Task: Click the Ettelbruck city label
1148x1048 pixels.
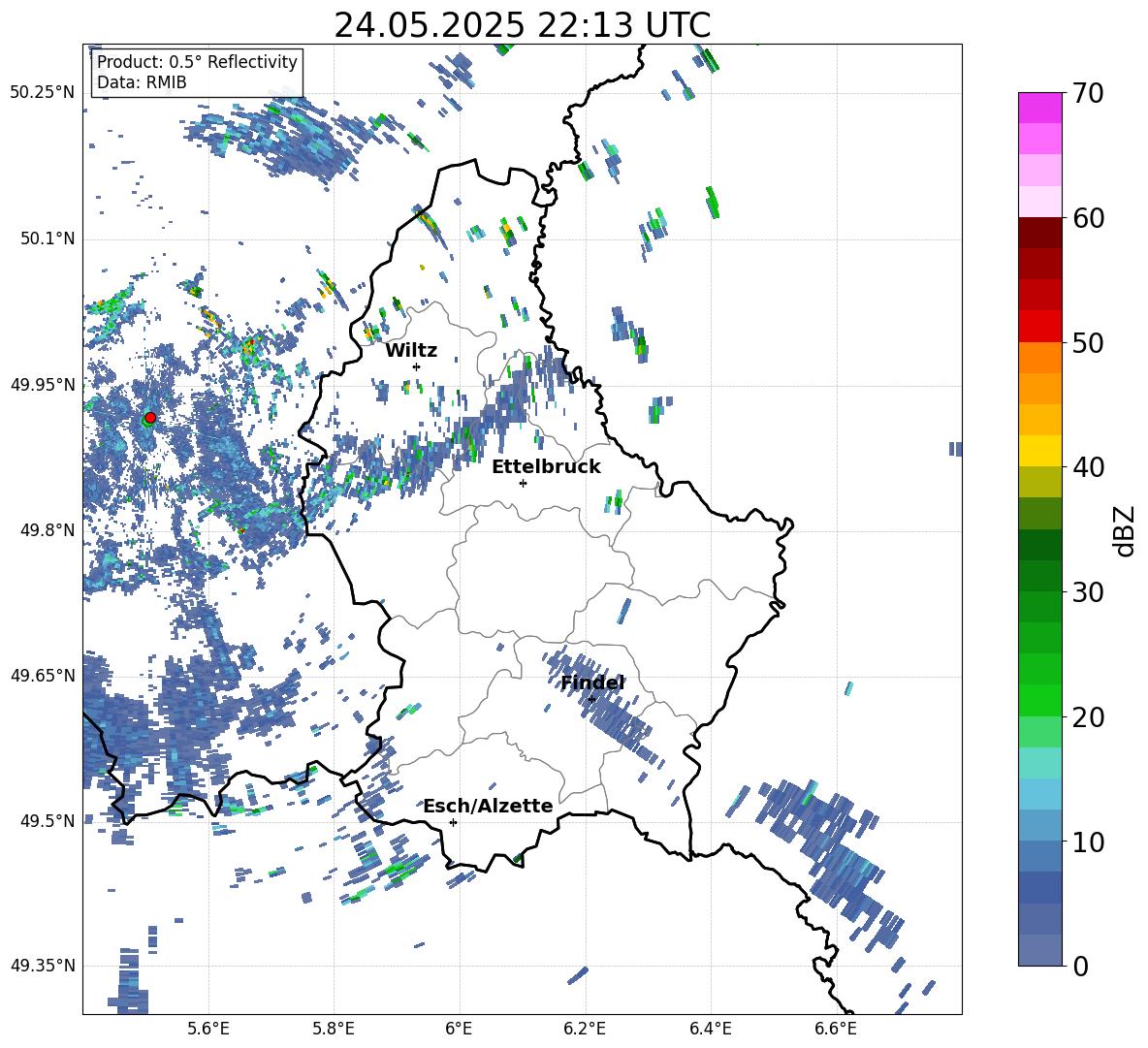Action: coord(546,467)
